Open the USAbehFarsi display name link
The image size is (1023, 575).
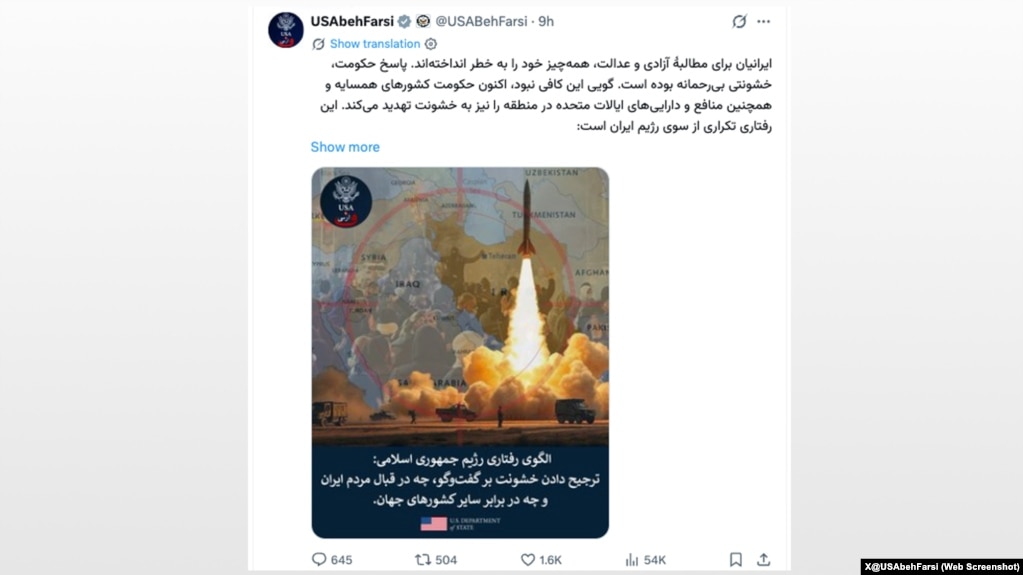click(352, 22)
